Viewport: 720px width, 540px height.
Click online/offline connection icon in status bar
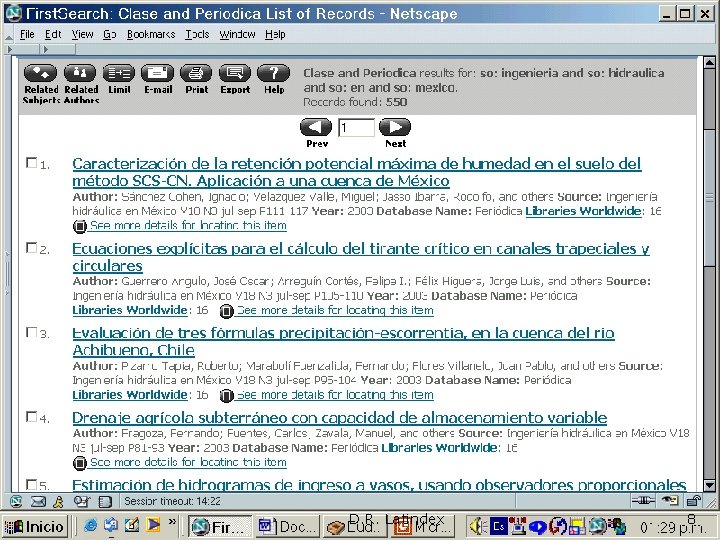[x=643, y=501]
